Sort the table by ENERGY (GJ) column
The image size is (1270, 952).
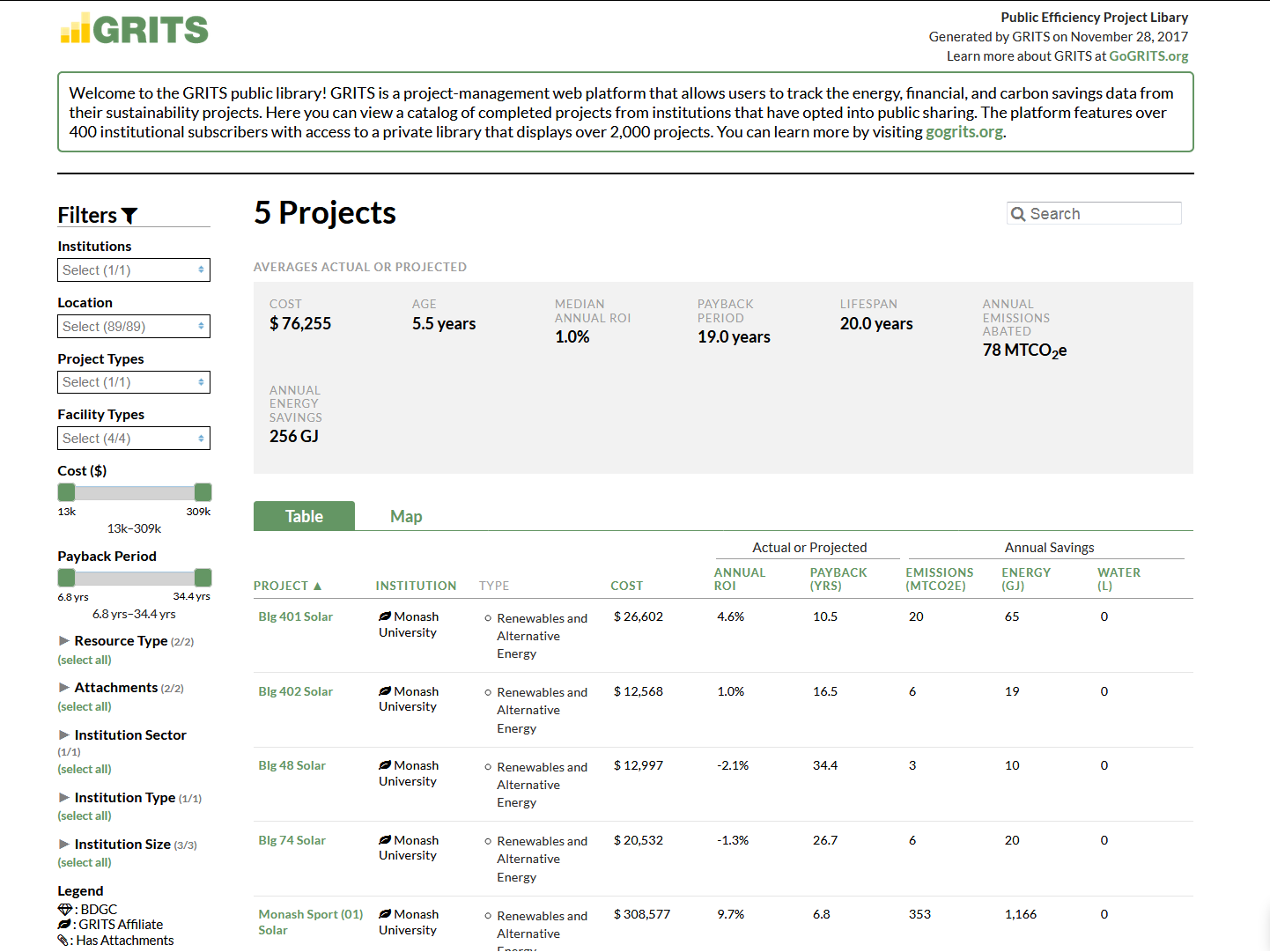[1026, 579]
